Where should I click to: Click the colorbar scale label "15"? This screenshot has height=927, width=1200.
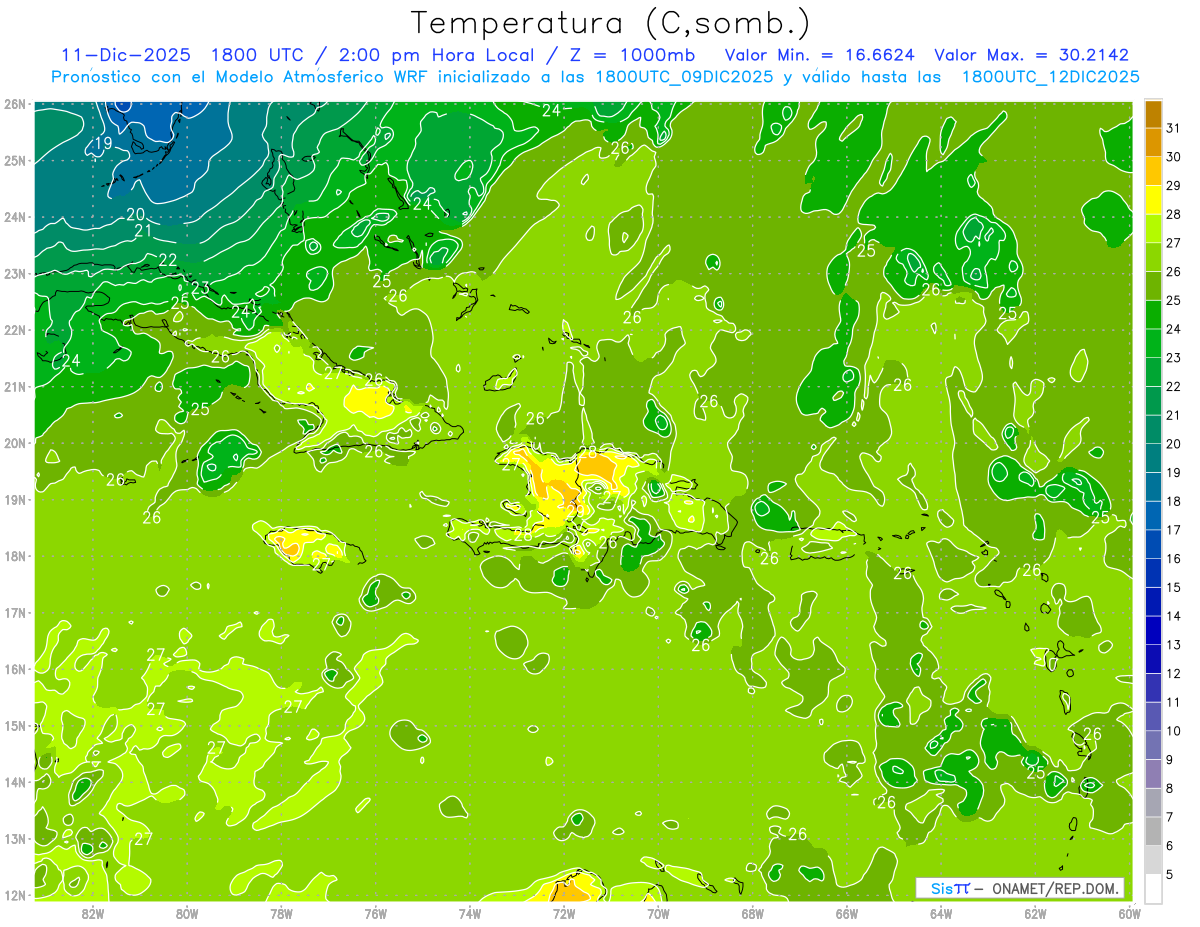pos(1174,587)
